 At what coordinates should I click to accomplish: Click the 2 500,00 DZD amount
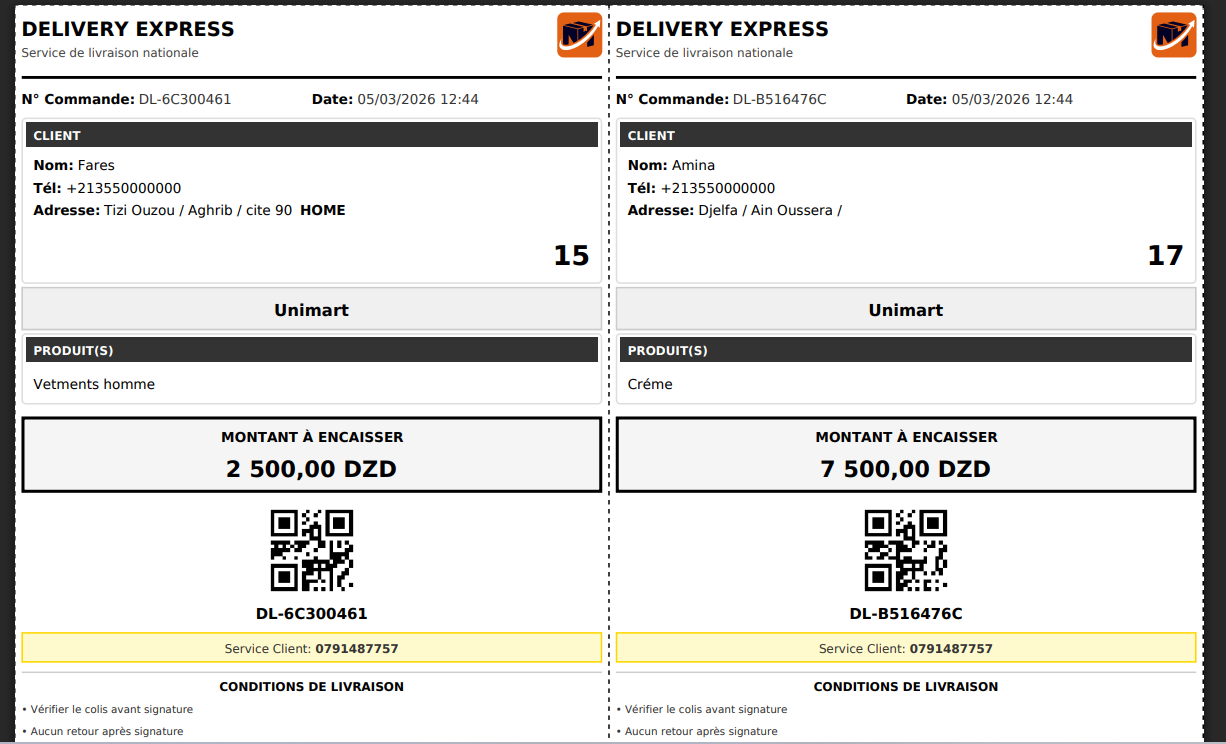312,469
